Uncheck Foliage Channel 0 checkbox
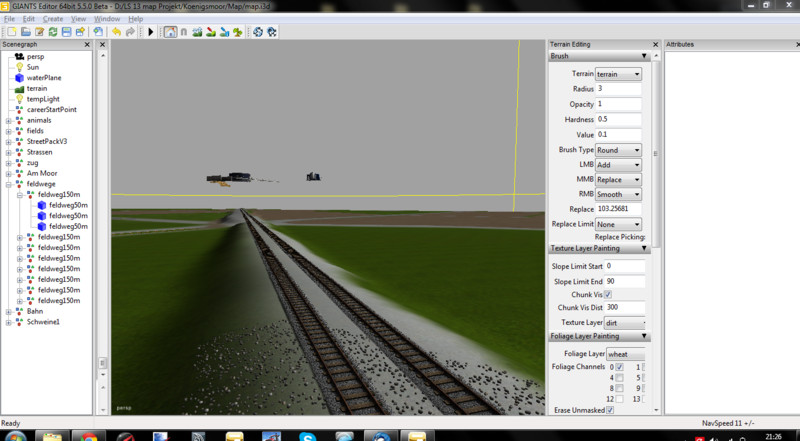The width and height of the screenshot is (800, 441). tap(620, 367)
